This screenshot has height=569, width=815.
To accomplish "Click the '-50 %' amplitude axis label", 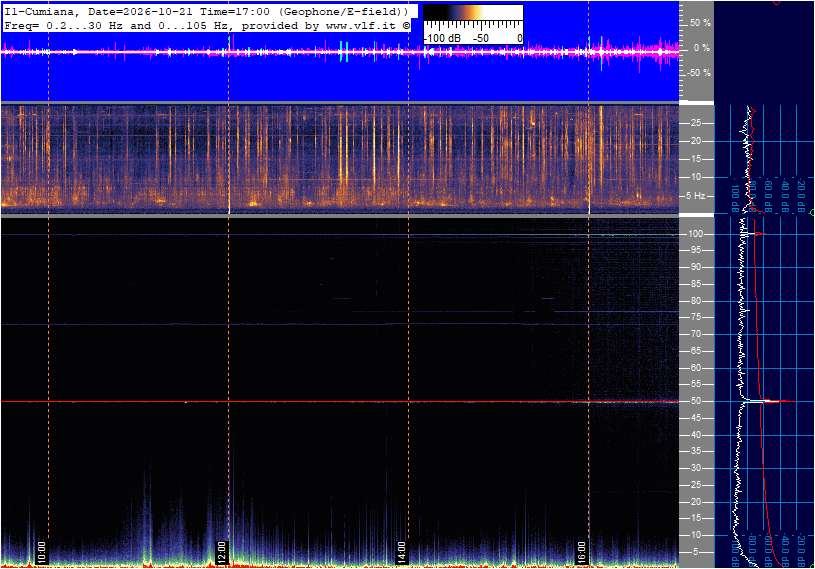I will [x=698, y=73].
